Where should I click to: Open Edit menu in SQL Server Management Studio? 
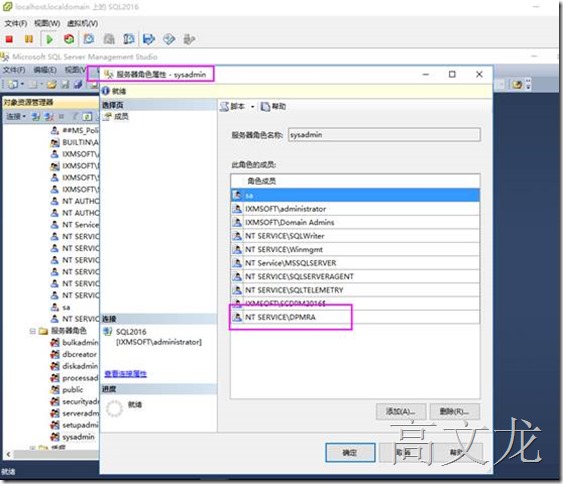click(x=45, y=70)
